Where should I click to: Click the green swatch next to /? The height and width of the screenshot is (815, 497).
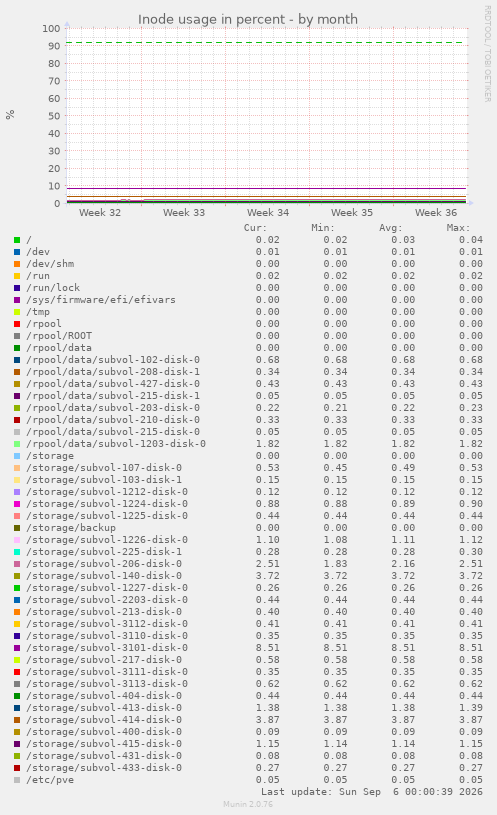(x=17, y=240)
